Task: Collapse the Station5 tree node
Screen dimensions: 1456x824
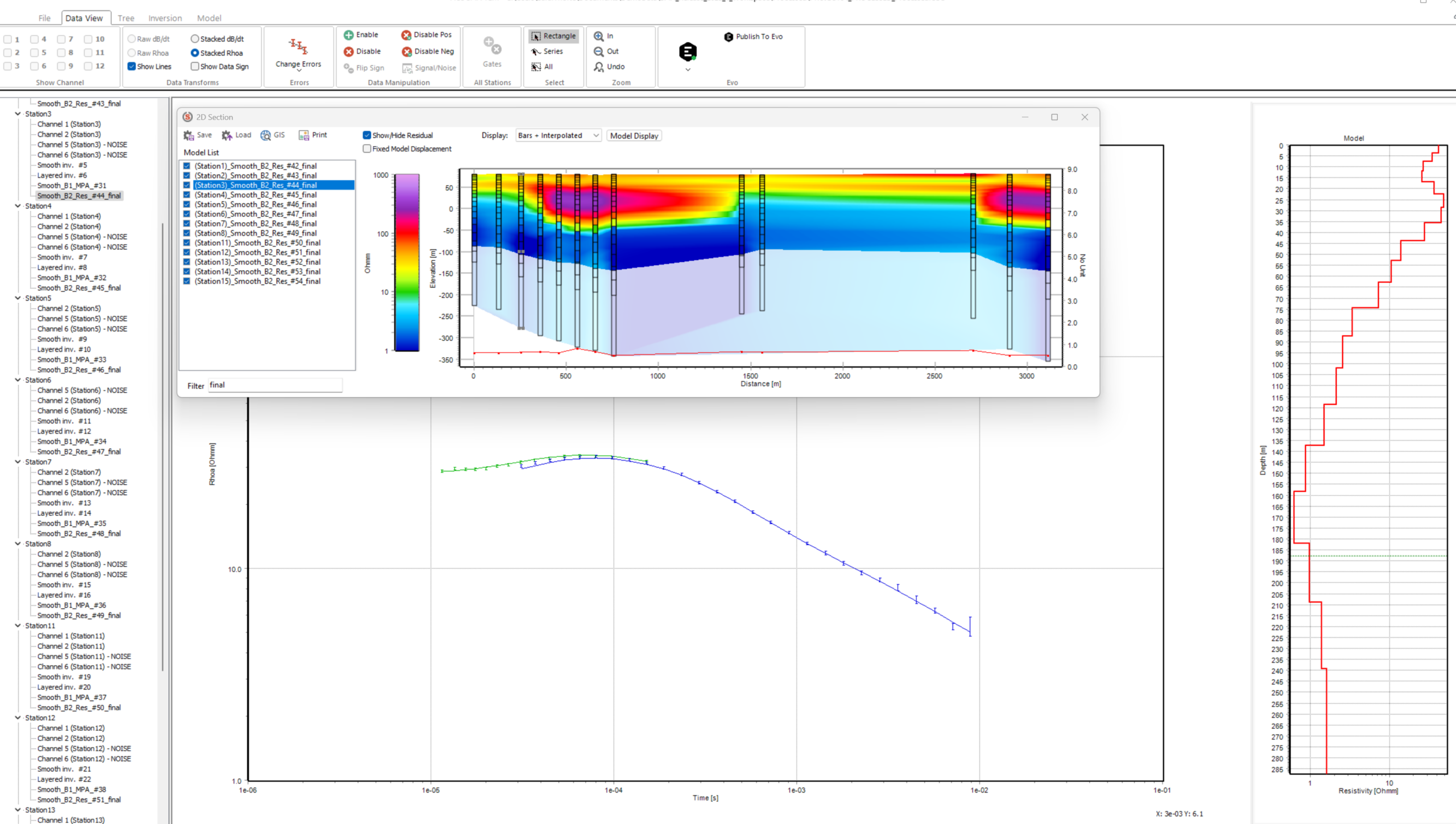Action: coord(18,298)
